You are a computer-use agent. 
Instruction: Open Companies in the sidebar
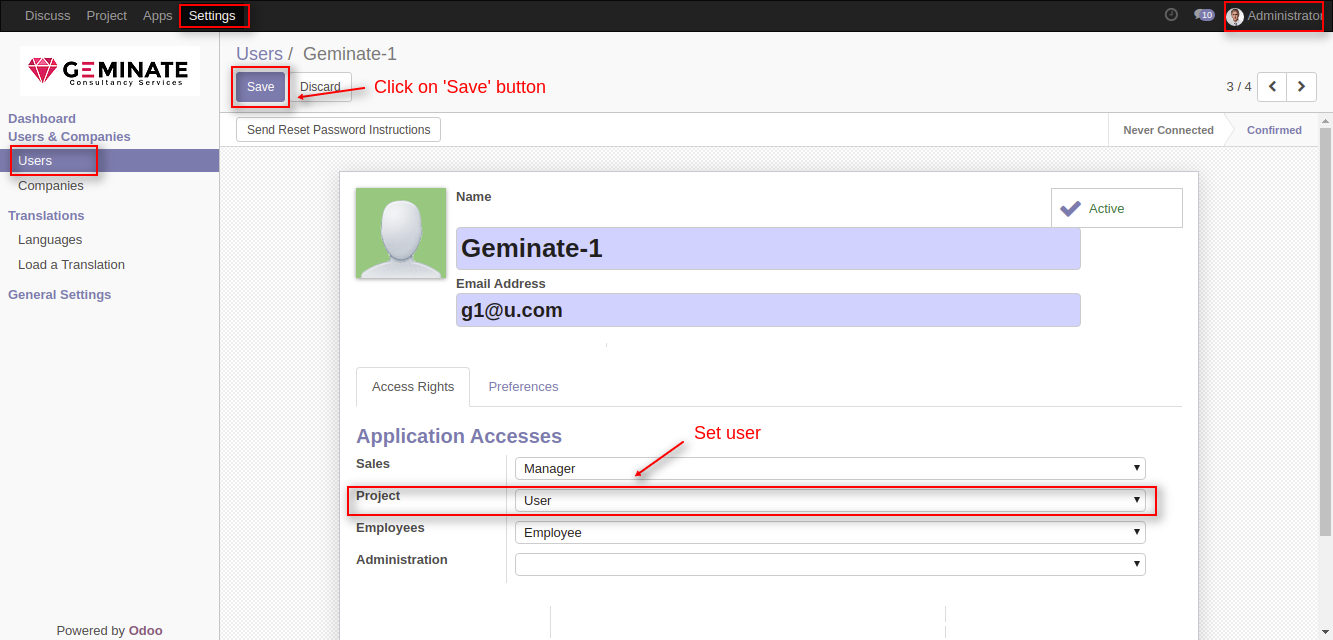coord(51,186)
